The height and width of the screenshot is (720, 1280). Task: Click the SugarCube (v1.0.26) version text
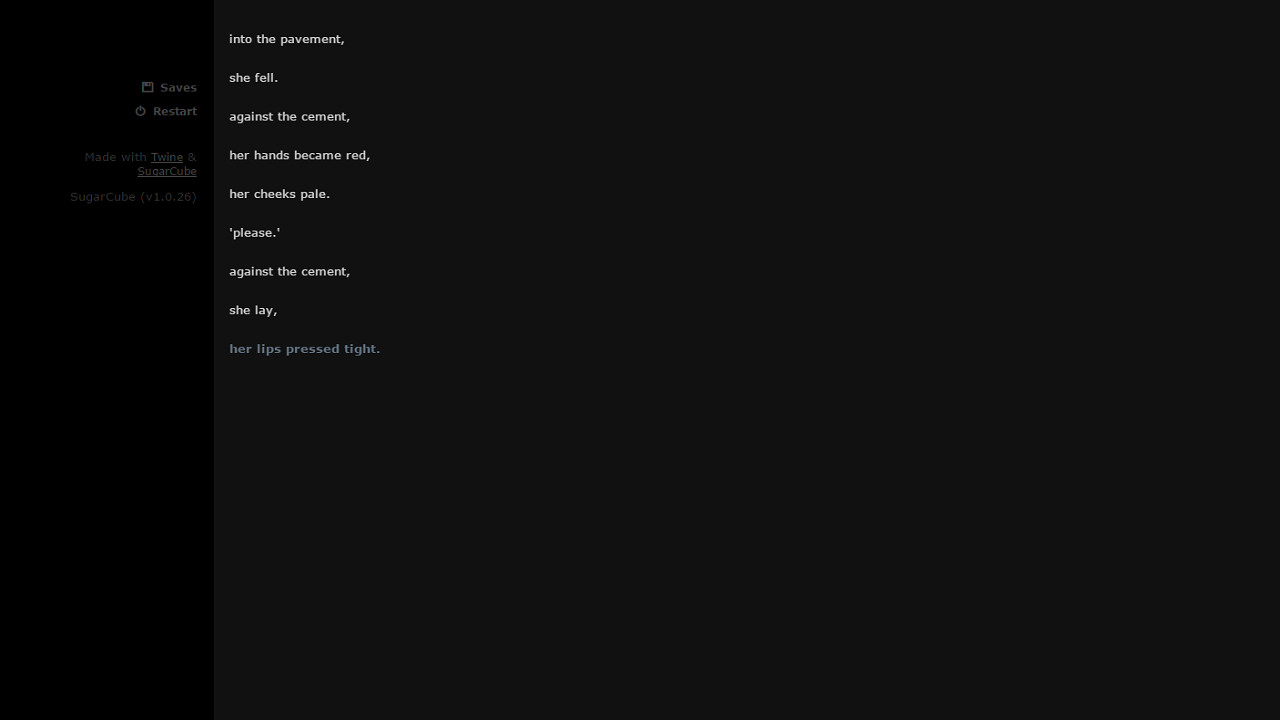coord(133,197)
